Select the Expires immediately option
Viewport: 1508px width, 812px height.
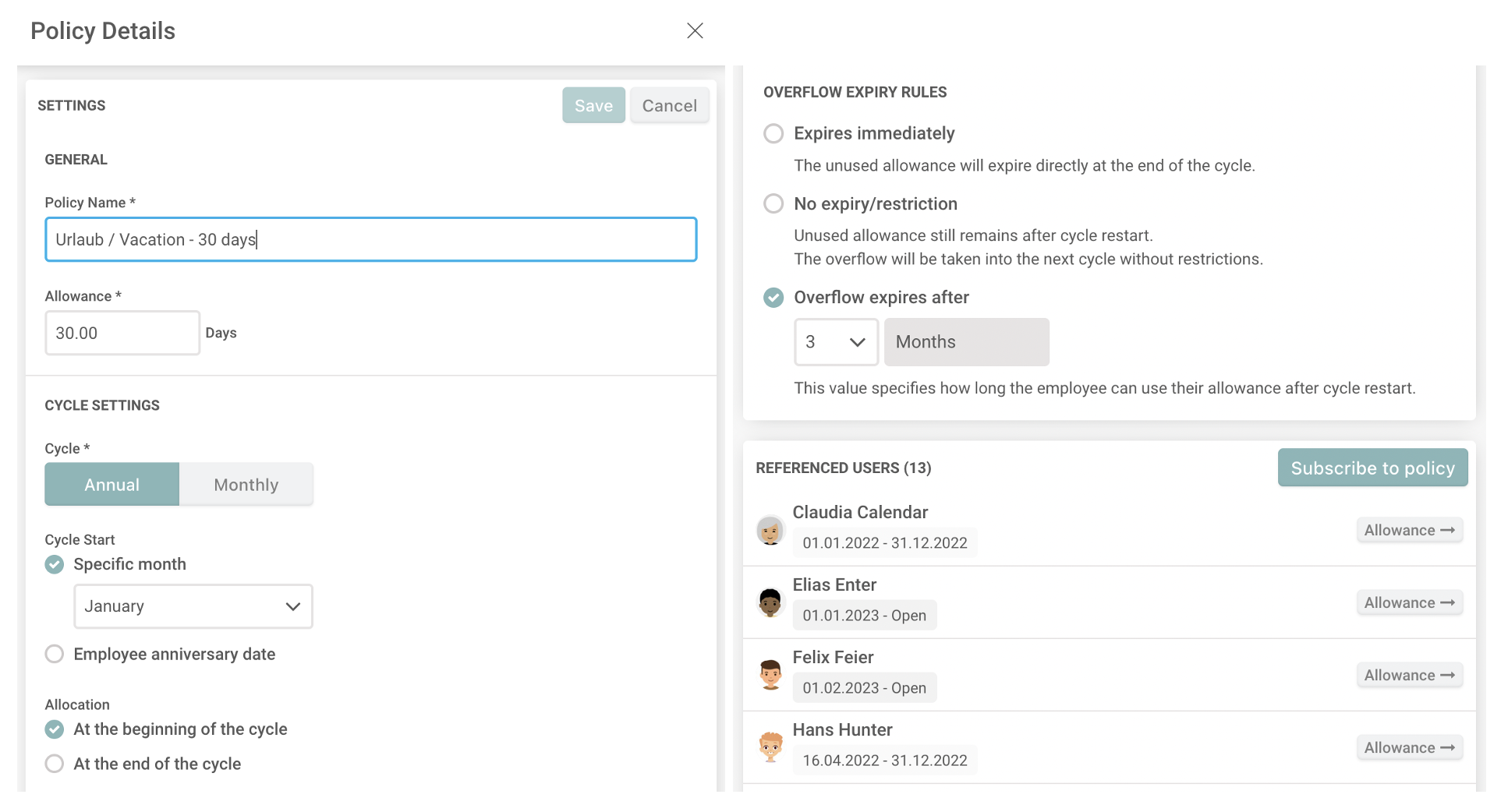tap(773, 134)
